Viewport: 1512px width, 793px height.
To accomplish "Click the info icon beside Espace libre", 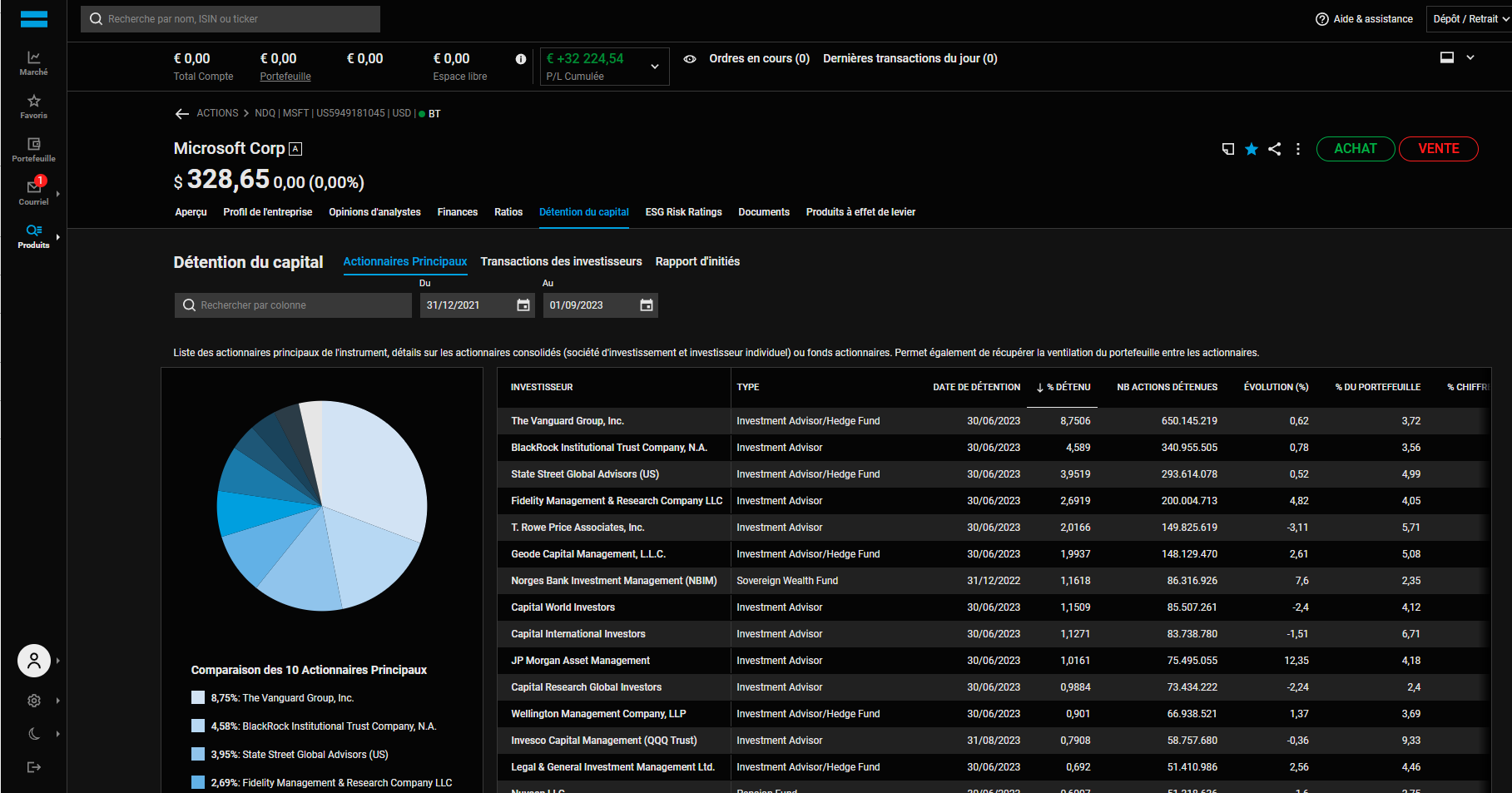I will [521, 59].
